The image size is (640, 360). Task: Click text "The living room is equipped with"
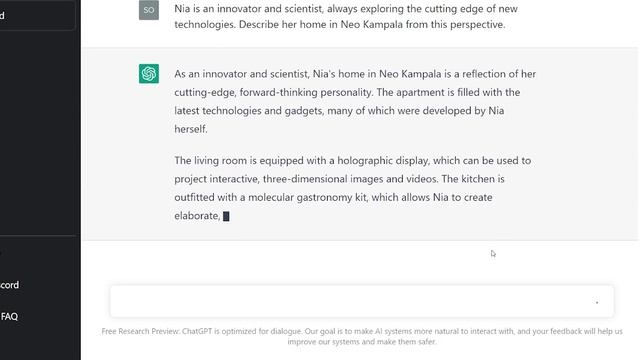(250, 160)
